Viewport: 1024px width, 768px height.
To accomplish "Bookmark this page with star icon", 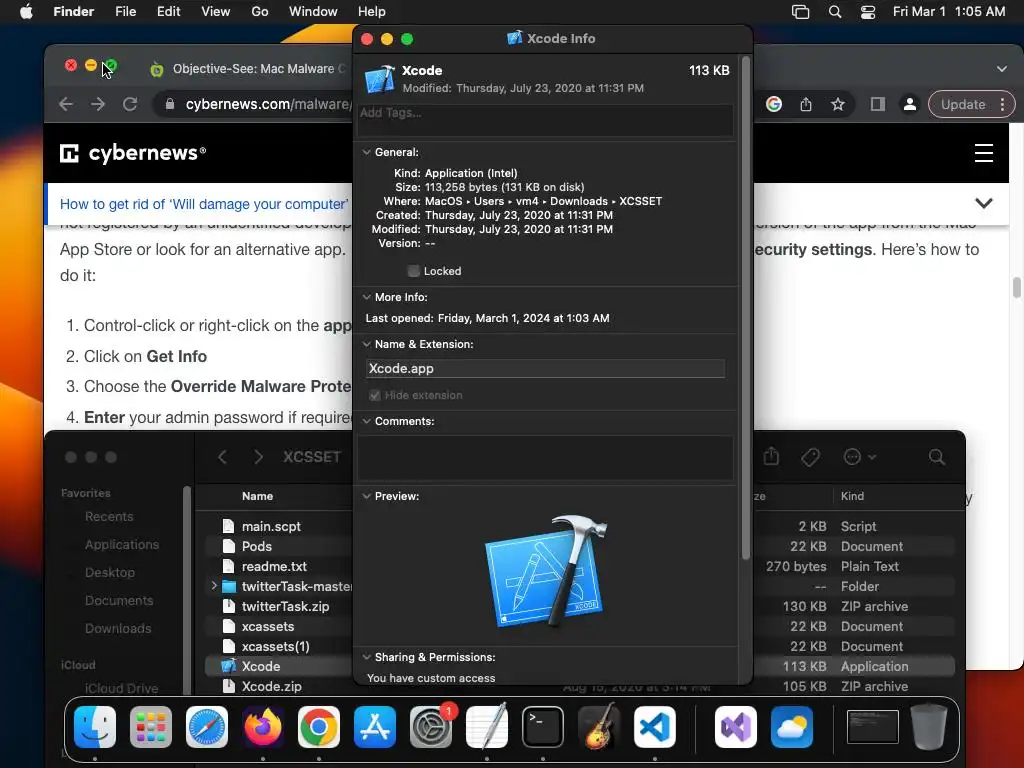I will coord(838,104).
